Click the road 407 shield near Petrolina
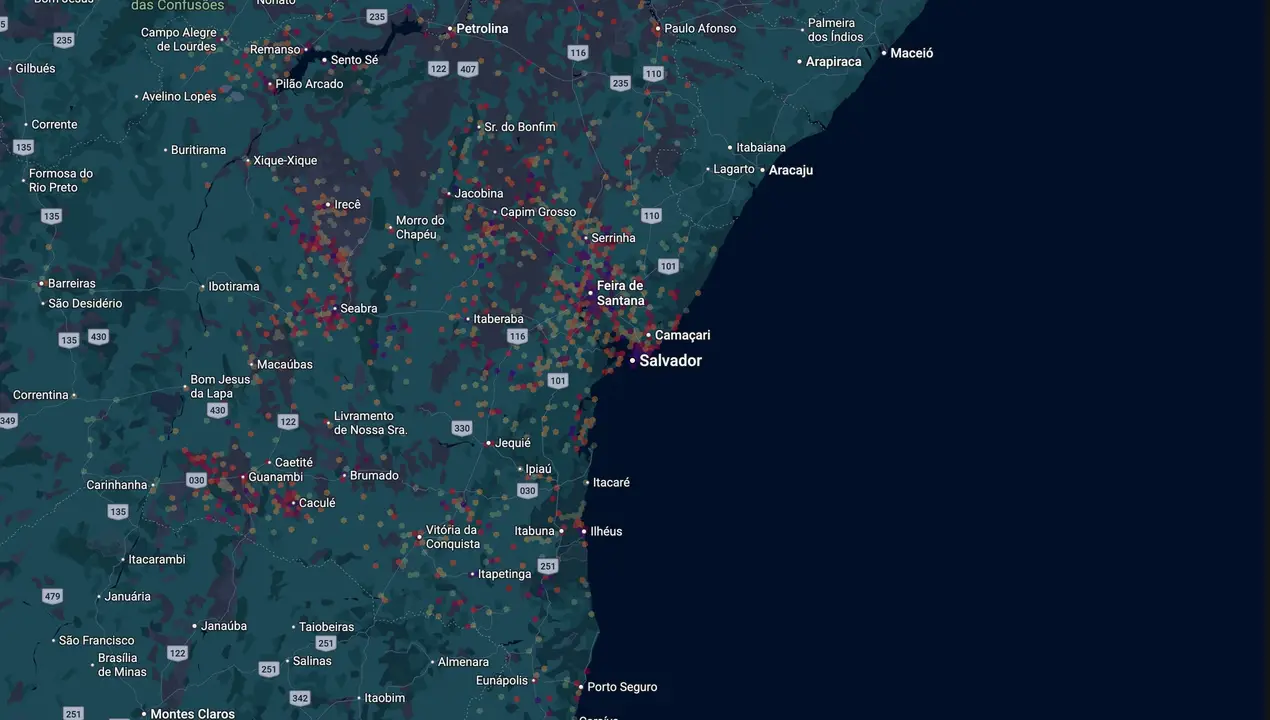This screenshot has height=720, width=1270. click(468, 69)
